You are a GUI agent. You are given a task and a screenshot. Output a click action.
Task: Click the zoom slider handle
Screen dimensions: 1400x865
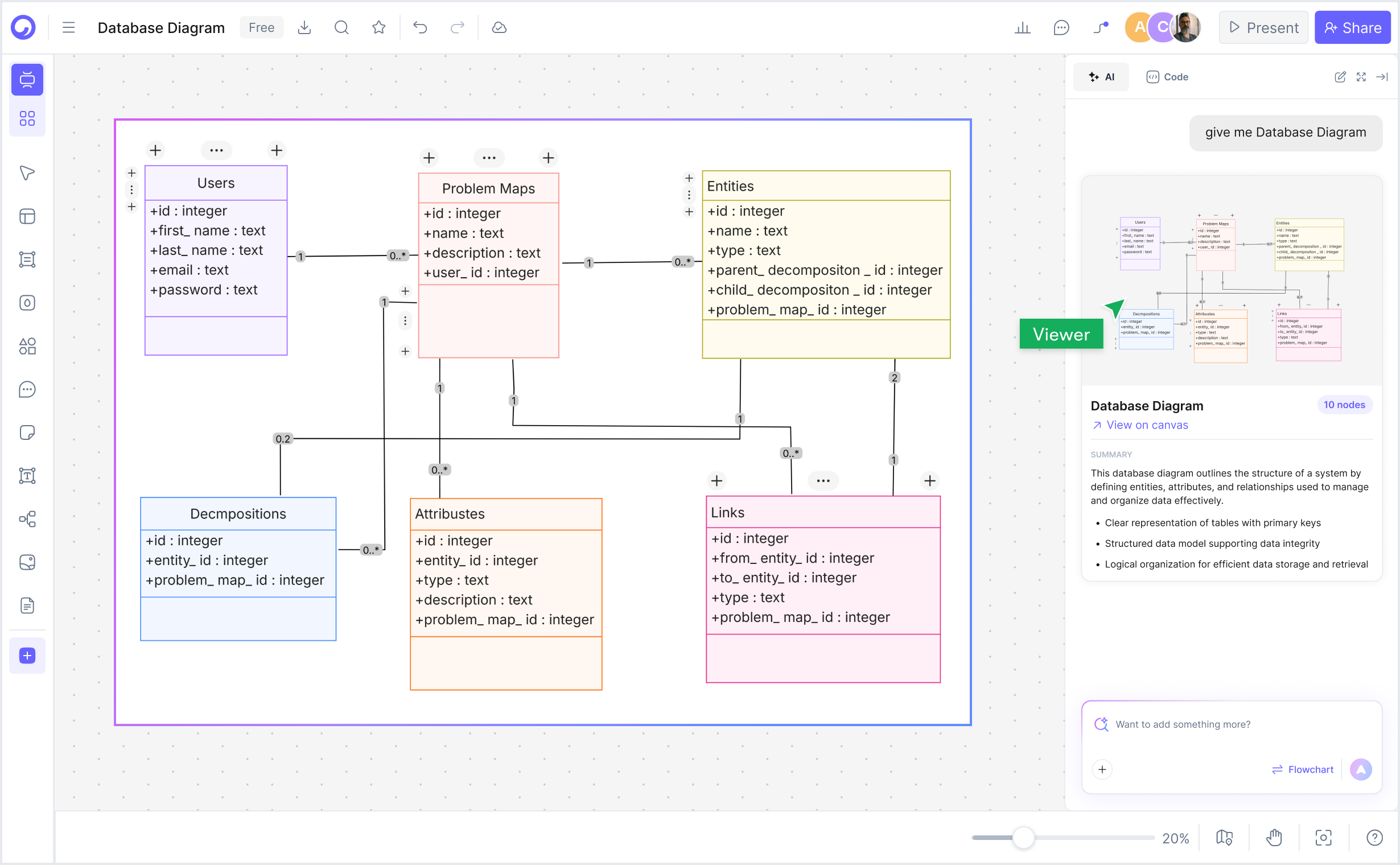(1024, 838)
